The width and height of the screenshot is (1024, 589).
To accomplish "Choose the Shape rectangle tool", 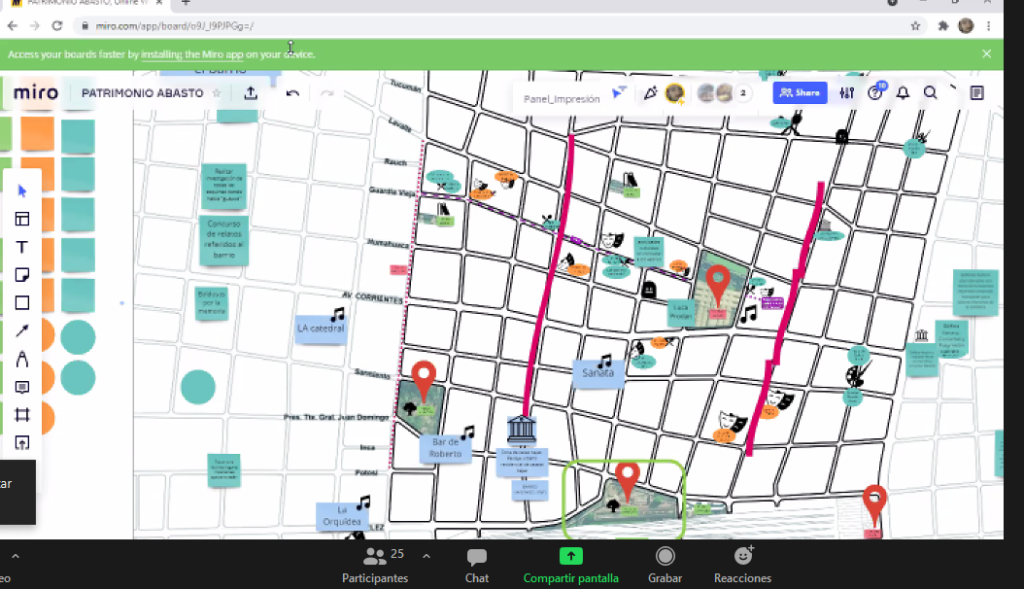I will [22, 303].
